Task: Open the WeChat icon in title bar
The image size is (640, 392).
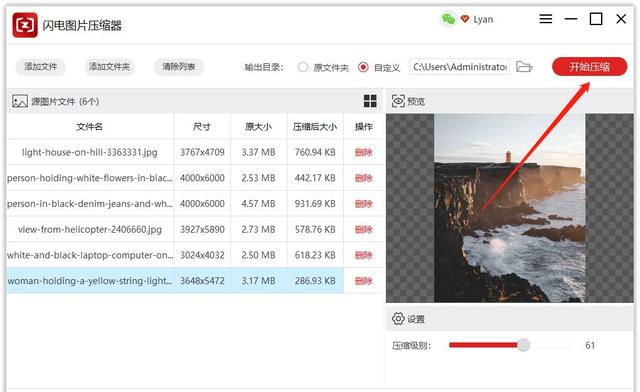Action: click(x=448, y=19)
